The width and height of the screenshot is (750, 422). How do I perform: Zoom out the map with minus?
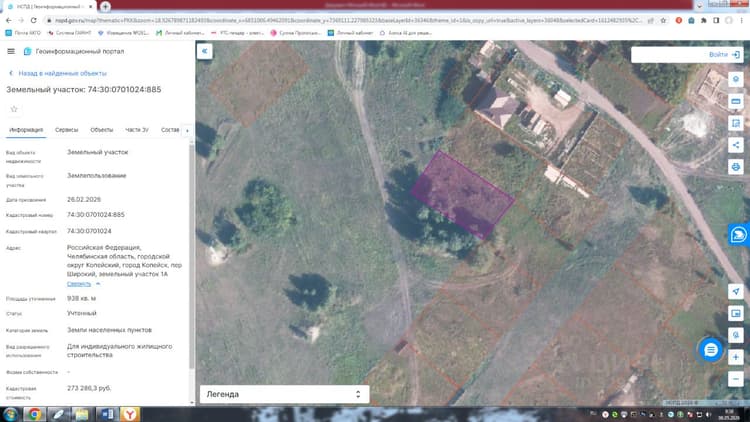[736, 379]
